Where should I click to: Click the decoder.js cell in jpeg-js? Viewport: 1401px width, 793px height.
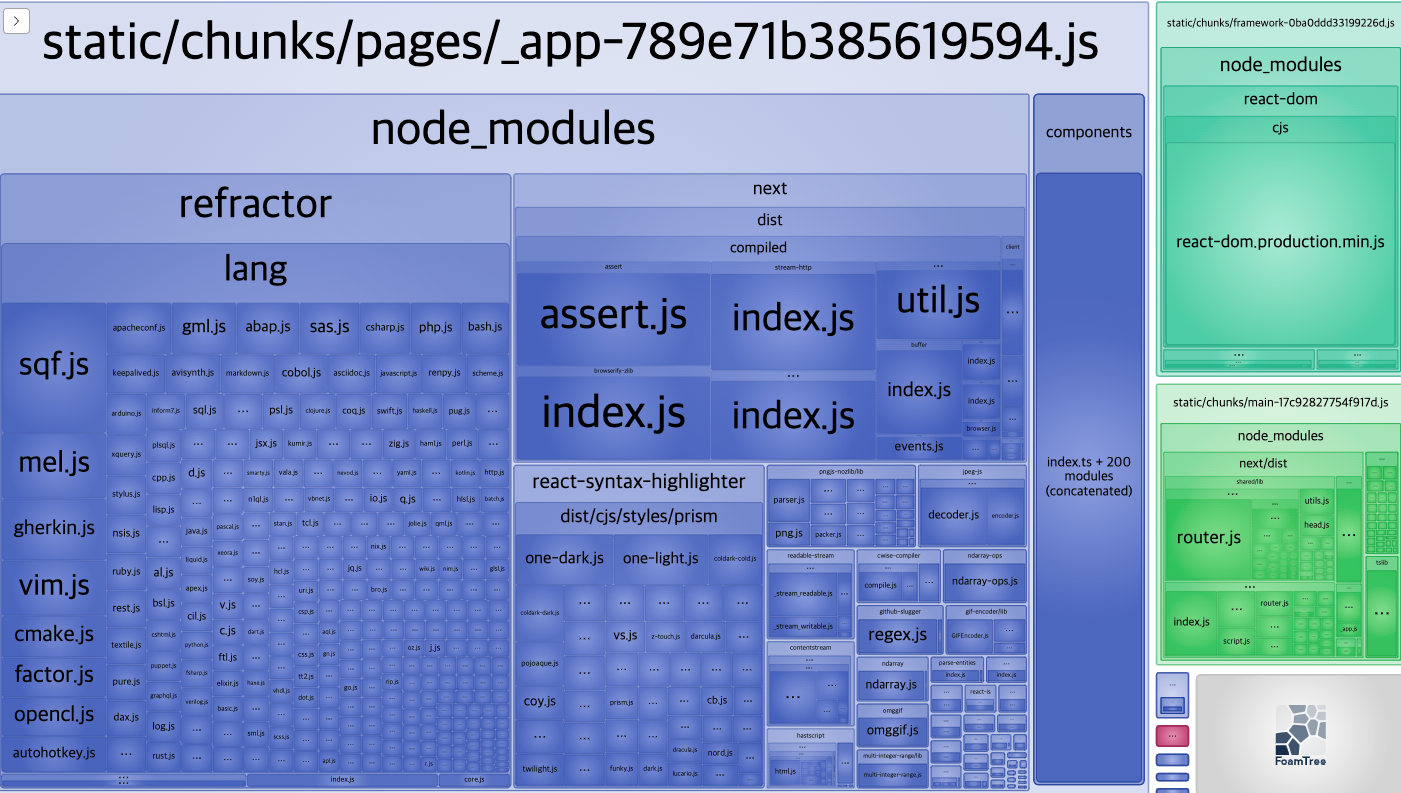click(954, 515)
